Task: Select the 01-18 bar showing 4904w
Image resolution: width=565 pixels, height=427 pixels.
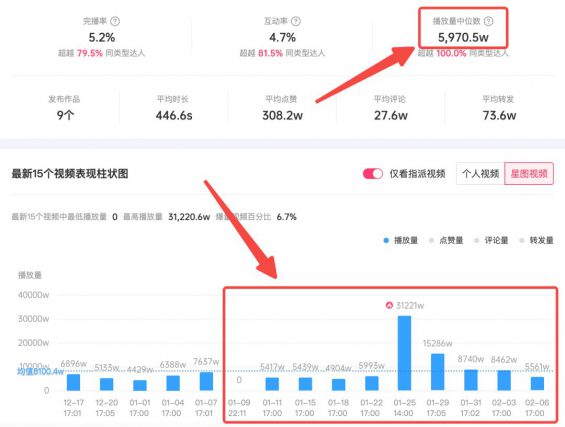Action: 338,385
